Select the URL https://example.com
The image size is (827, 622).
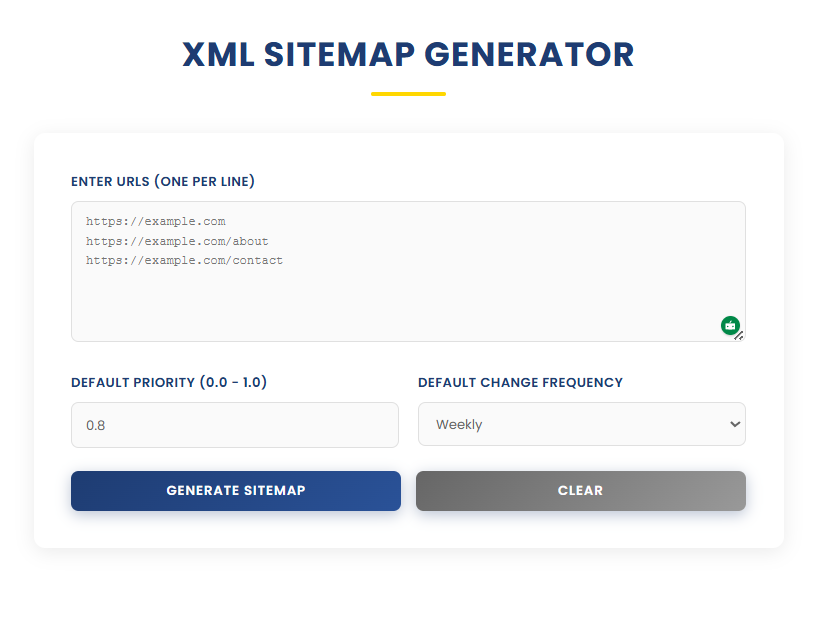tap(155, 221)
